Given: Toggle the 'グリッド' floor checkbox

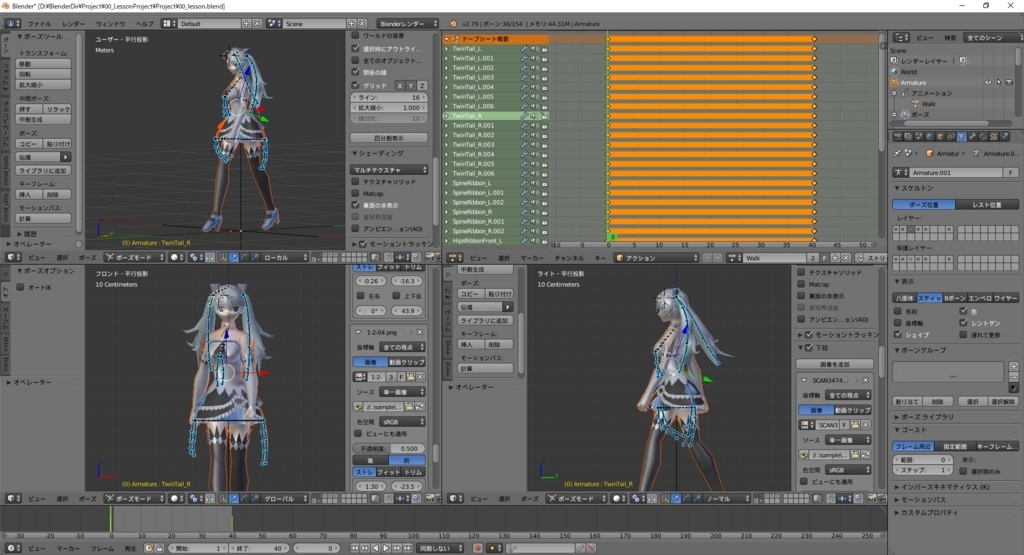Looking at the screenshot, I should pyautogui.click(x=356, y=86).
